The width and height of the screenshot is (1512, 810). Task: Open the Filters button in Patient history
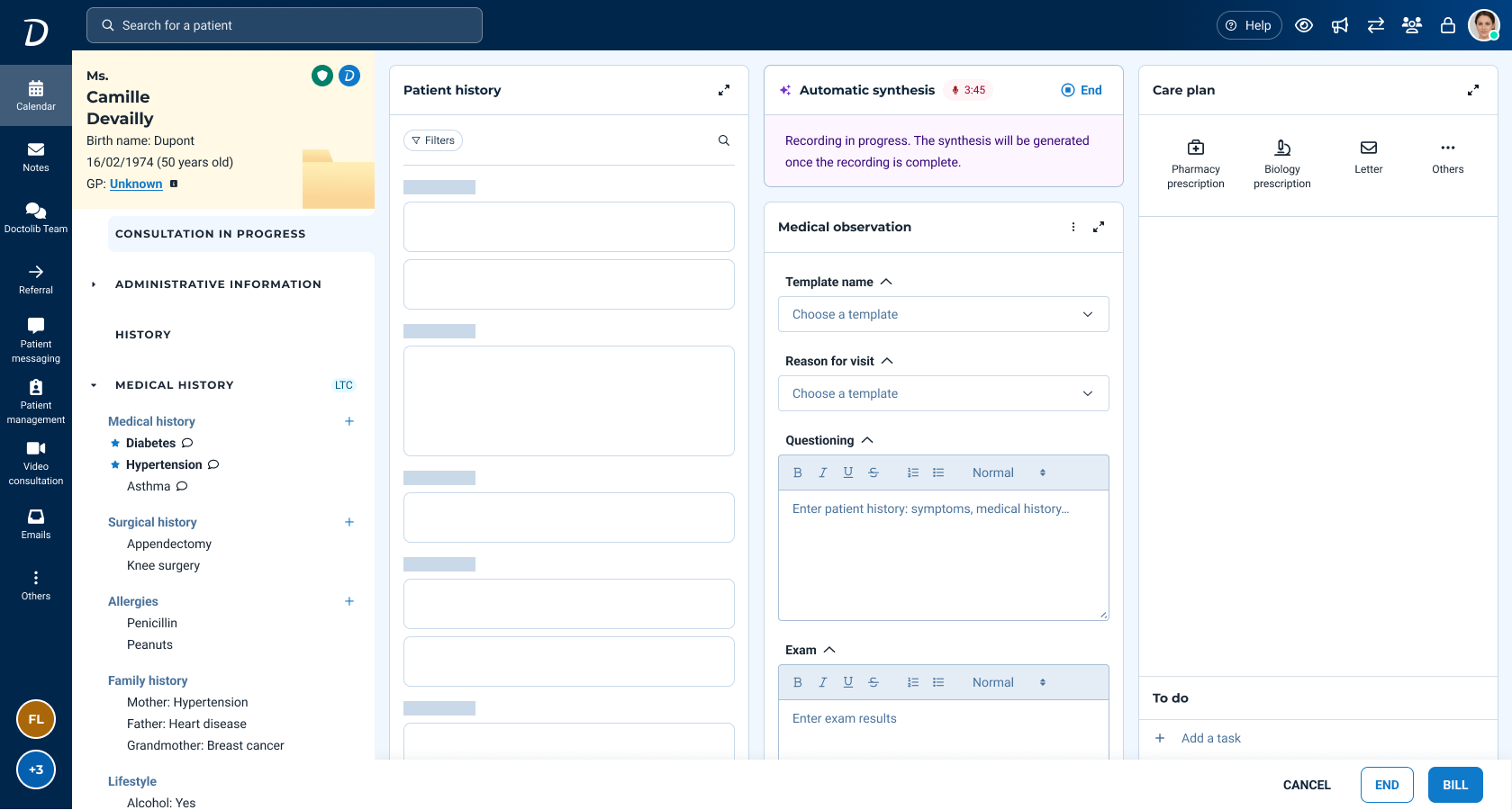click(x=433, y=140)
